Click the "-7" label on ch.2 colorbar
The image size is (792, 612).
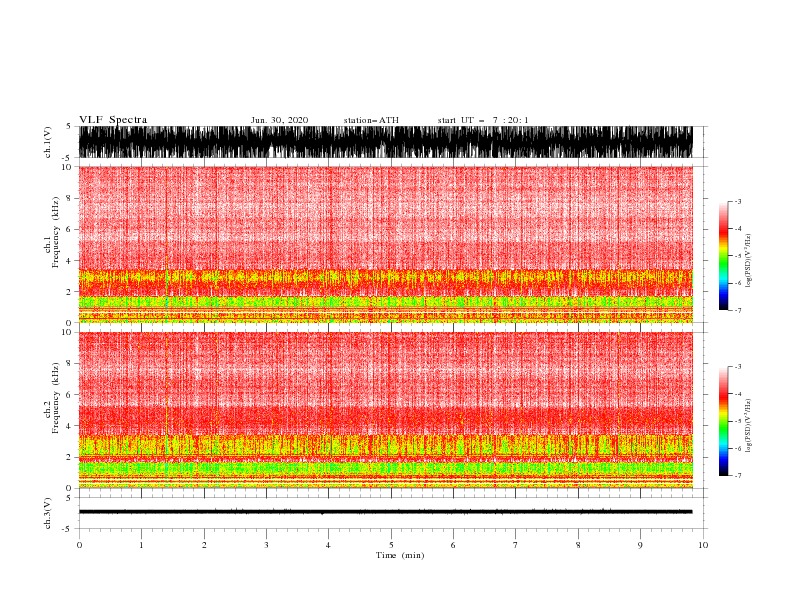[737, 476]
